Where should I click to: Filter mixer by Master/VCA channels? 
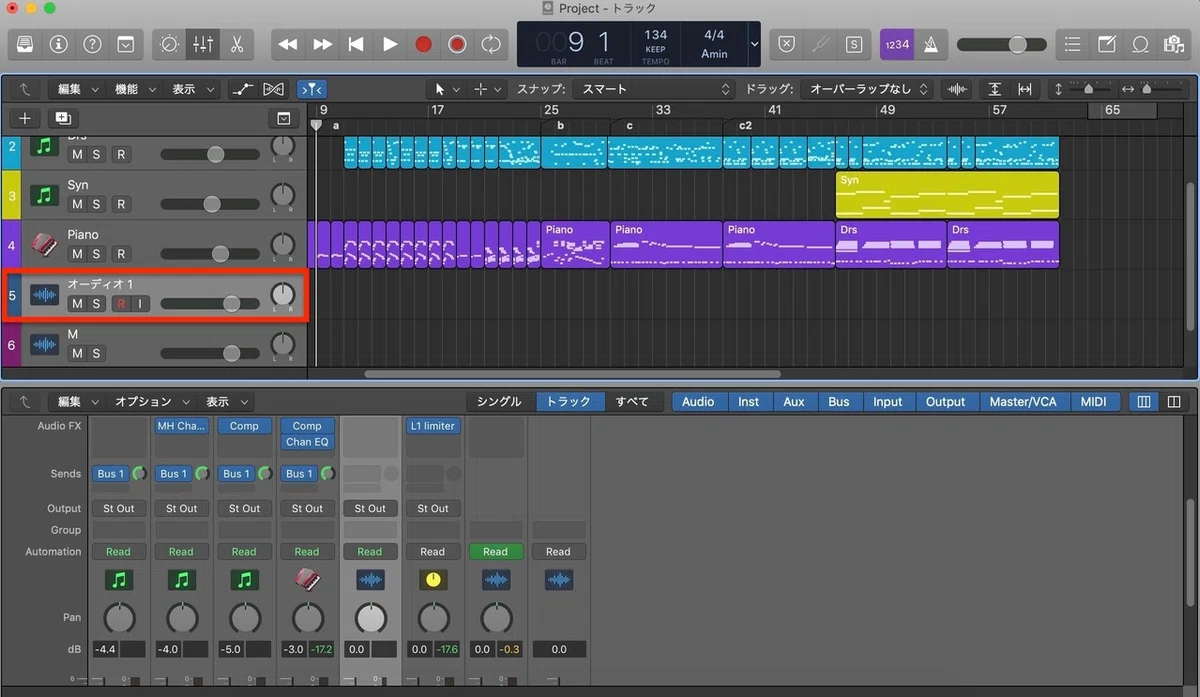point(1022,401)
